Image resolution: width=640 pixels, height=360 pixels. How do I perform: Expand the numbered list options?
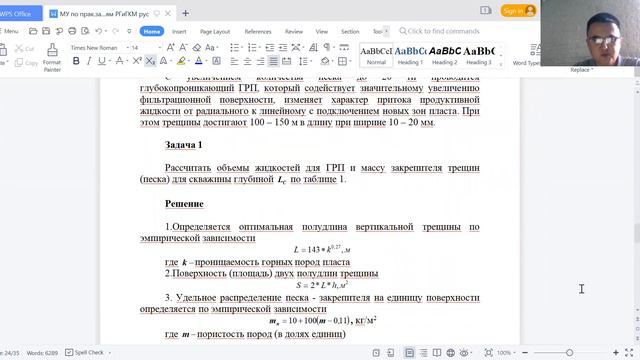pos(260,48)
